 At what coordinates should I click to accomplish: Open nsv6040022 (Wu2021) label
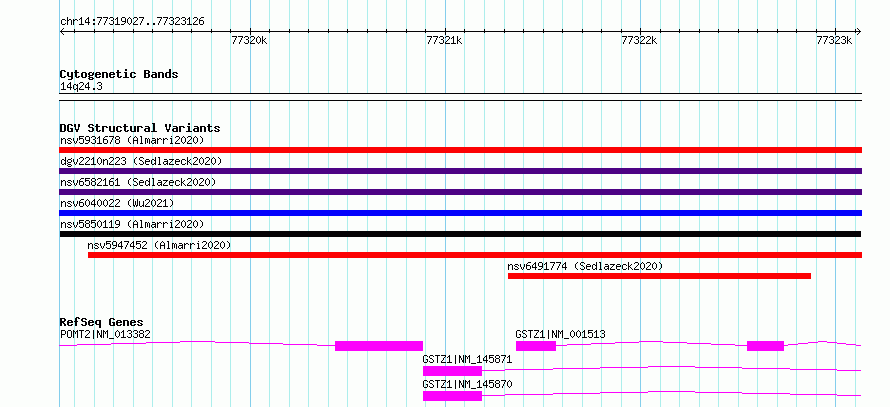pyautogui.click(x=117, y=203)
